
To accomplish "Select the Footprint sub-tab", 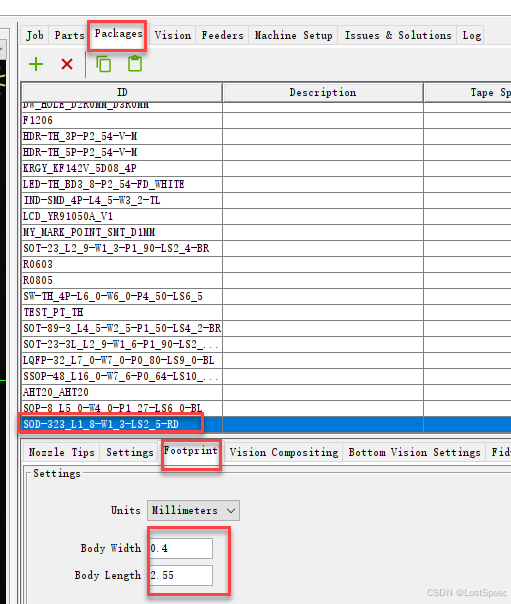I will click(191, 451).
